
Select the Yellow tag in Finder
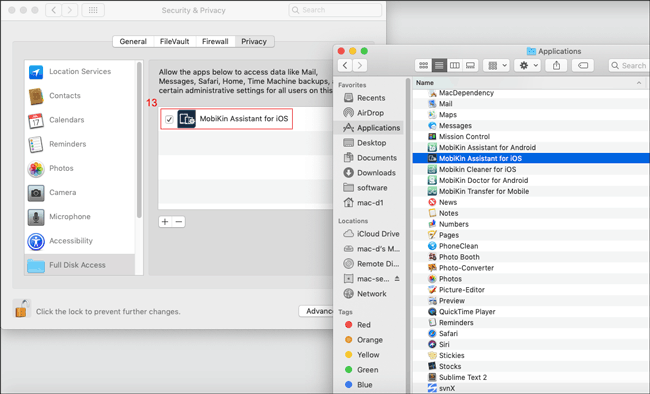(363, 355)
